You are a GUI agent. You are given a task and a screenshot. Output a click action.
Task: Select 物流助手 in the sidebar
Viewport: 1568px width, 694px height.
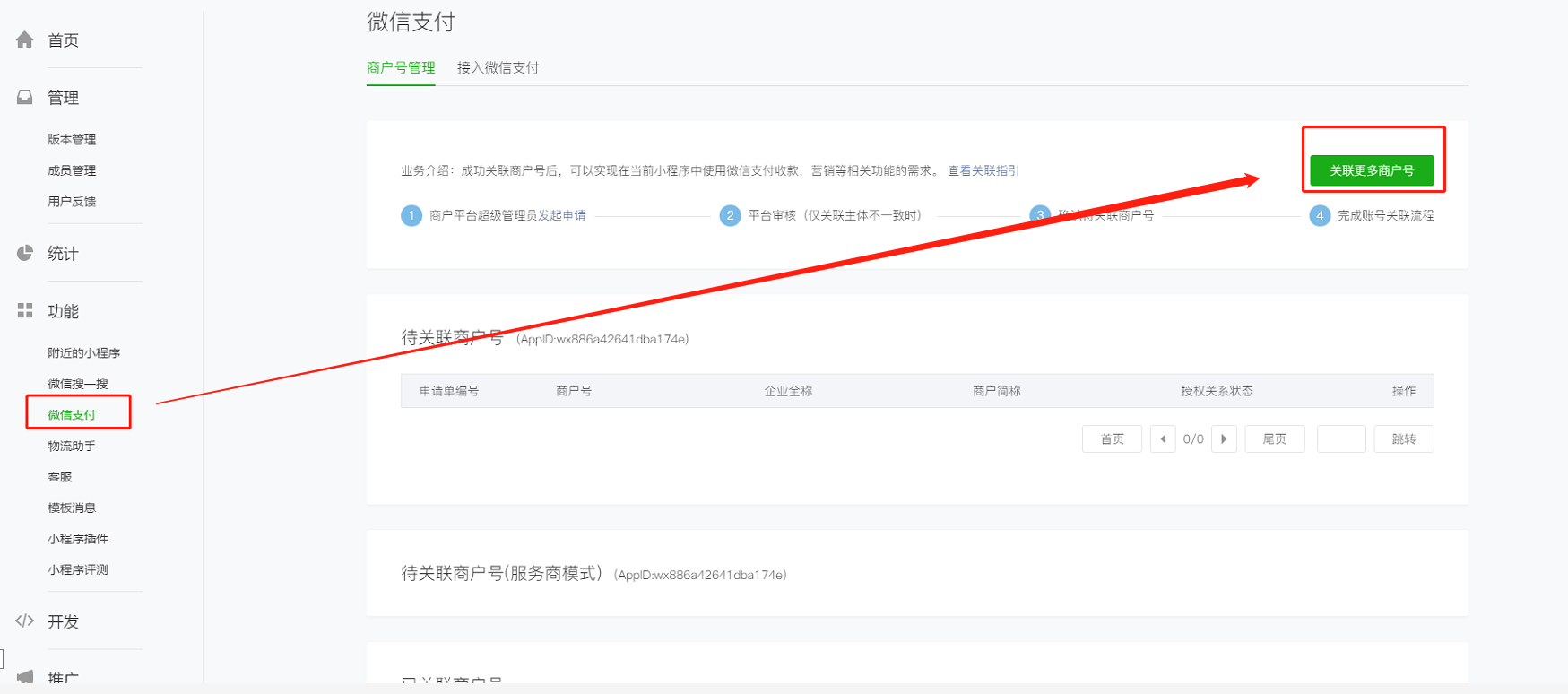pyautogui.click(x=72, y=446)
